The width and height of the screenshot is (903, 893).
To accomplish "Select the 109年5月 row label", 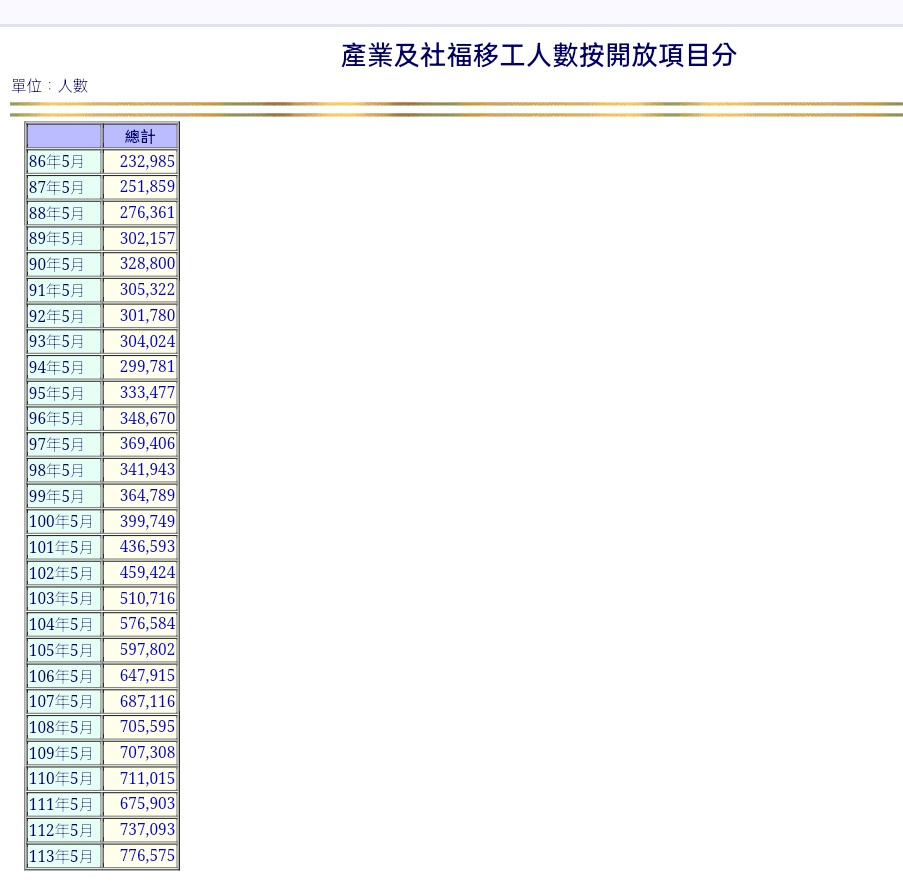I will [x=61, y=754].
